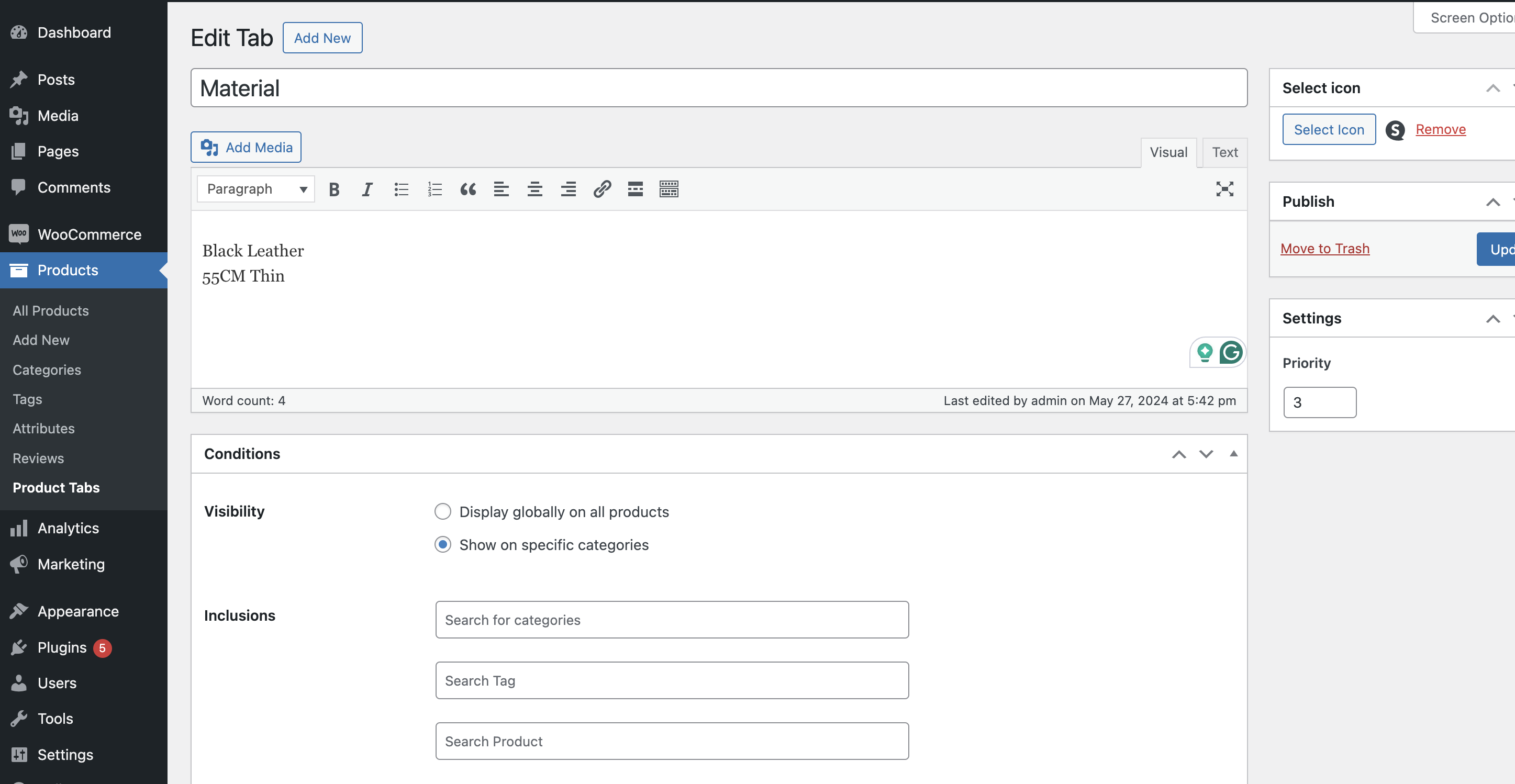
Task: Insert a numbered list
Action: (435, 189)
